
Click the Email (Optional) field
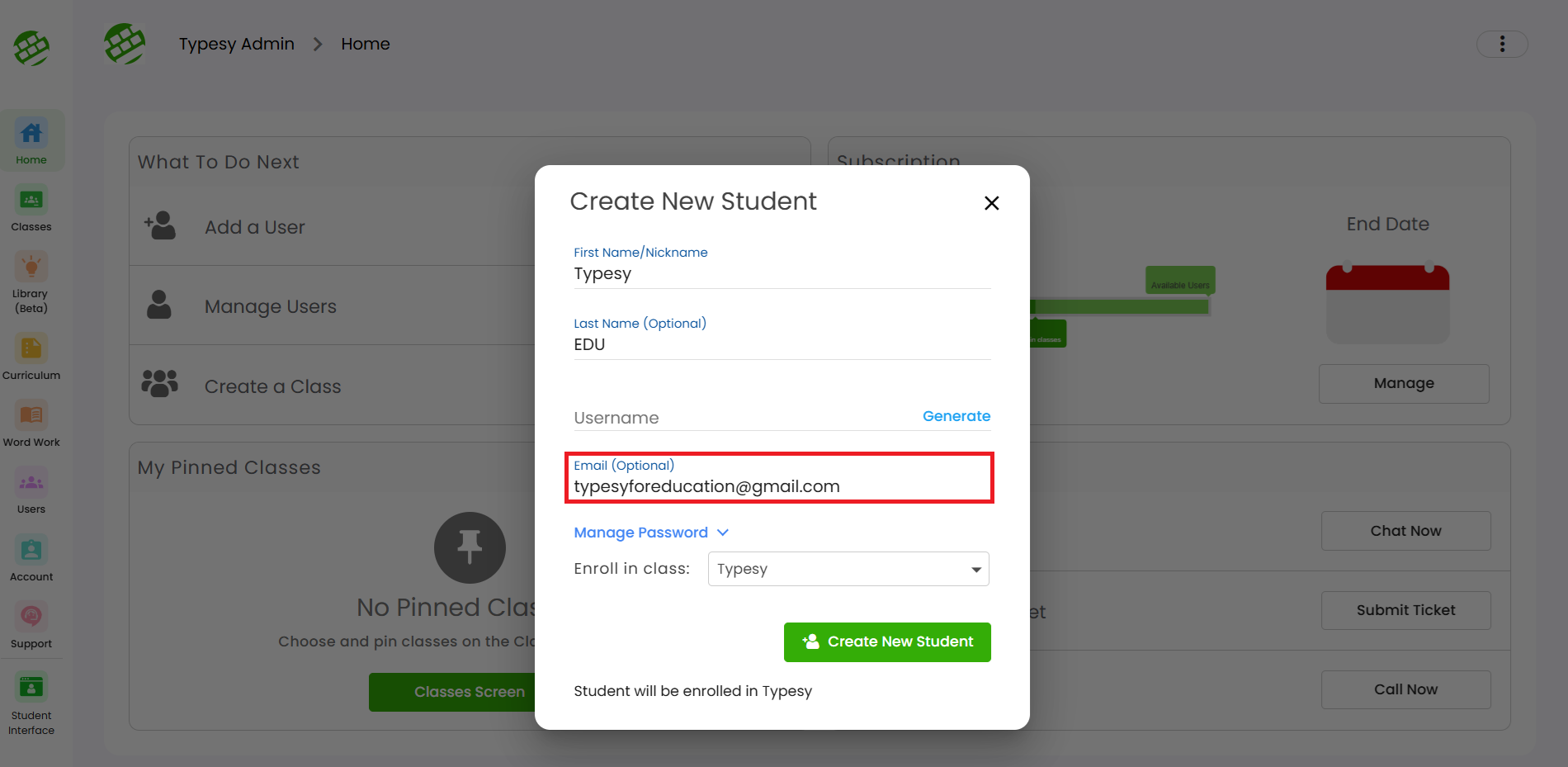pyautogui.click(x=779, y=486)
